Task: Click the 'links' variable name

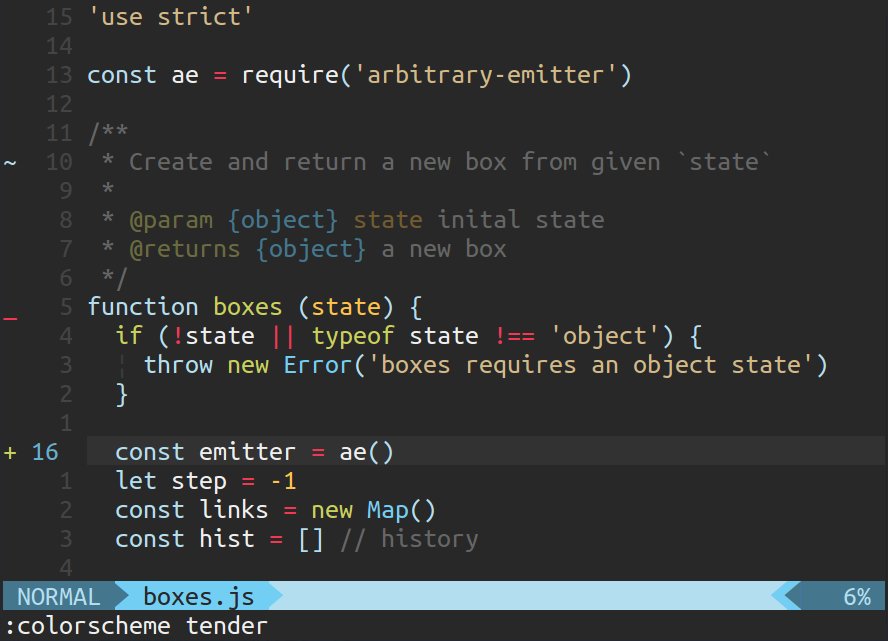Action: 233,510
